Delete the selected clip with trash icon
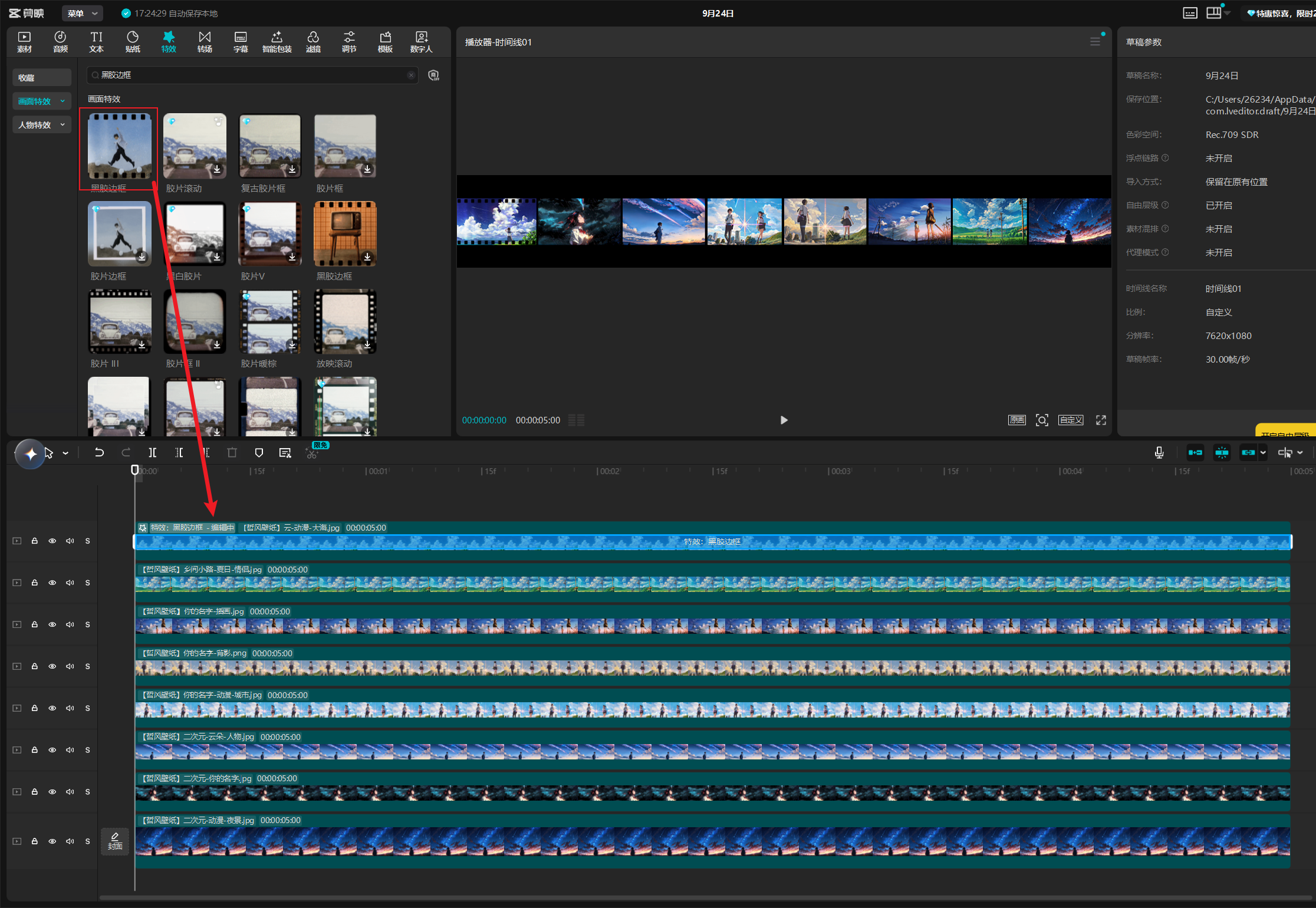This screenshot has width=1316, height=908. [x=232, y=452]
